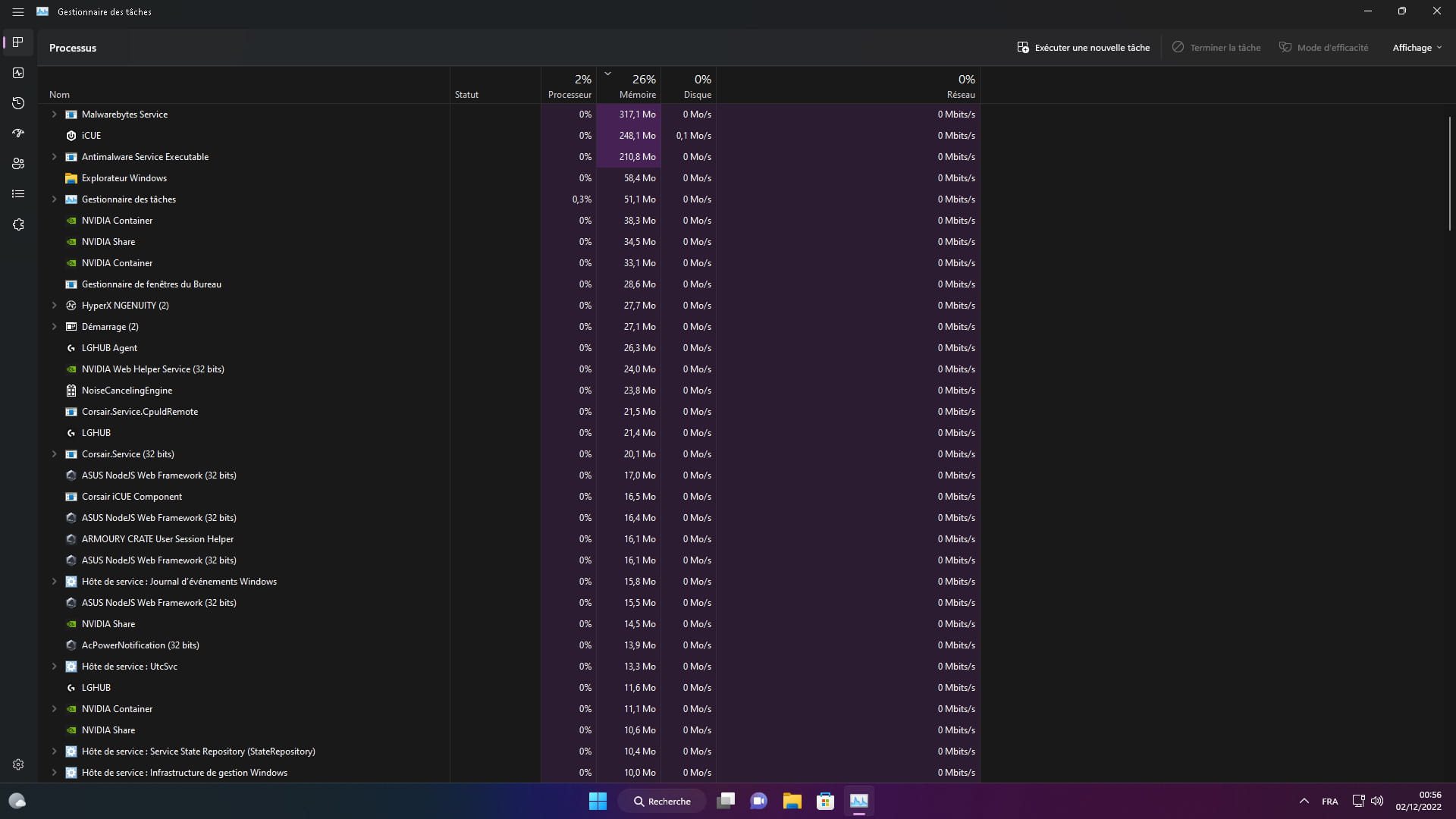The width and height of the screenshot is (1456, 819).
Task: Open the network tray icon
Action: pyautogui.click(x=1358, y=801)
